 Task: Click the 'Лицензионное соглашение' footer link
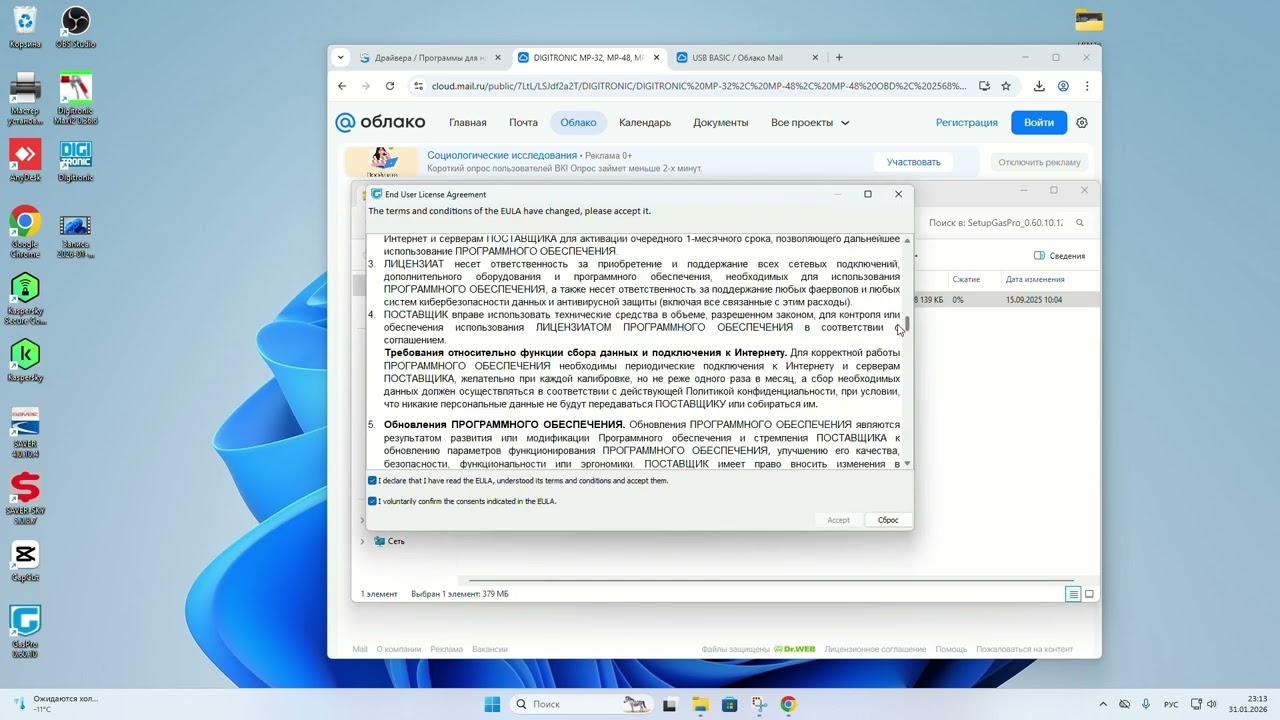[875, 649]
